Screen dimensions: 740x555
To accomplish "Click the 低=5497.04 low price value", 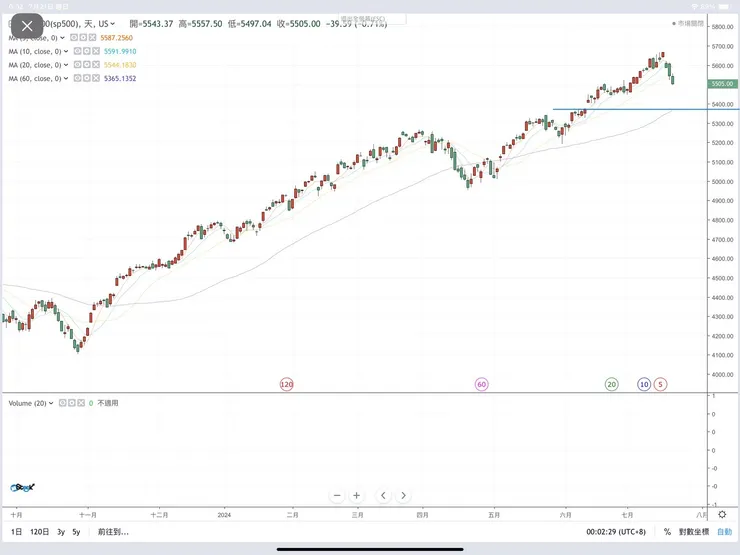I will [250, 24].
